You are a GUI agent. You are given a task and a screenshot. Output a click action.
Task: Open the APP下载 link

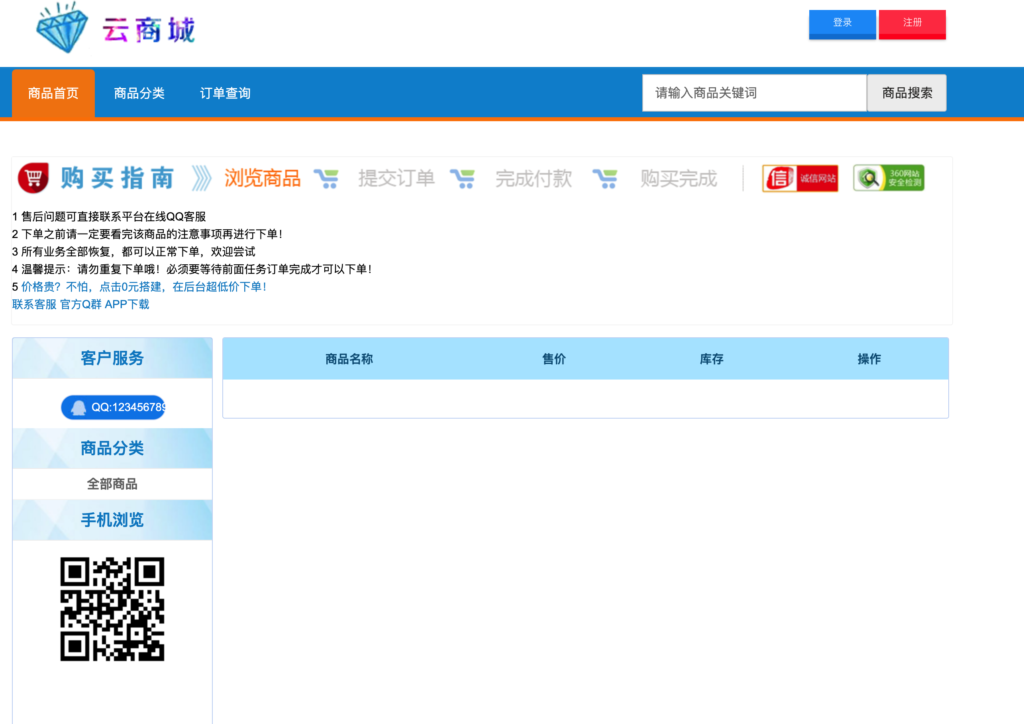127,304
